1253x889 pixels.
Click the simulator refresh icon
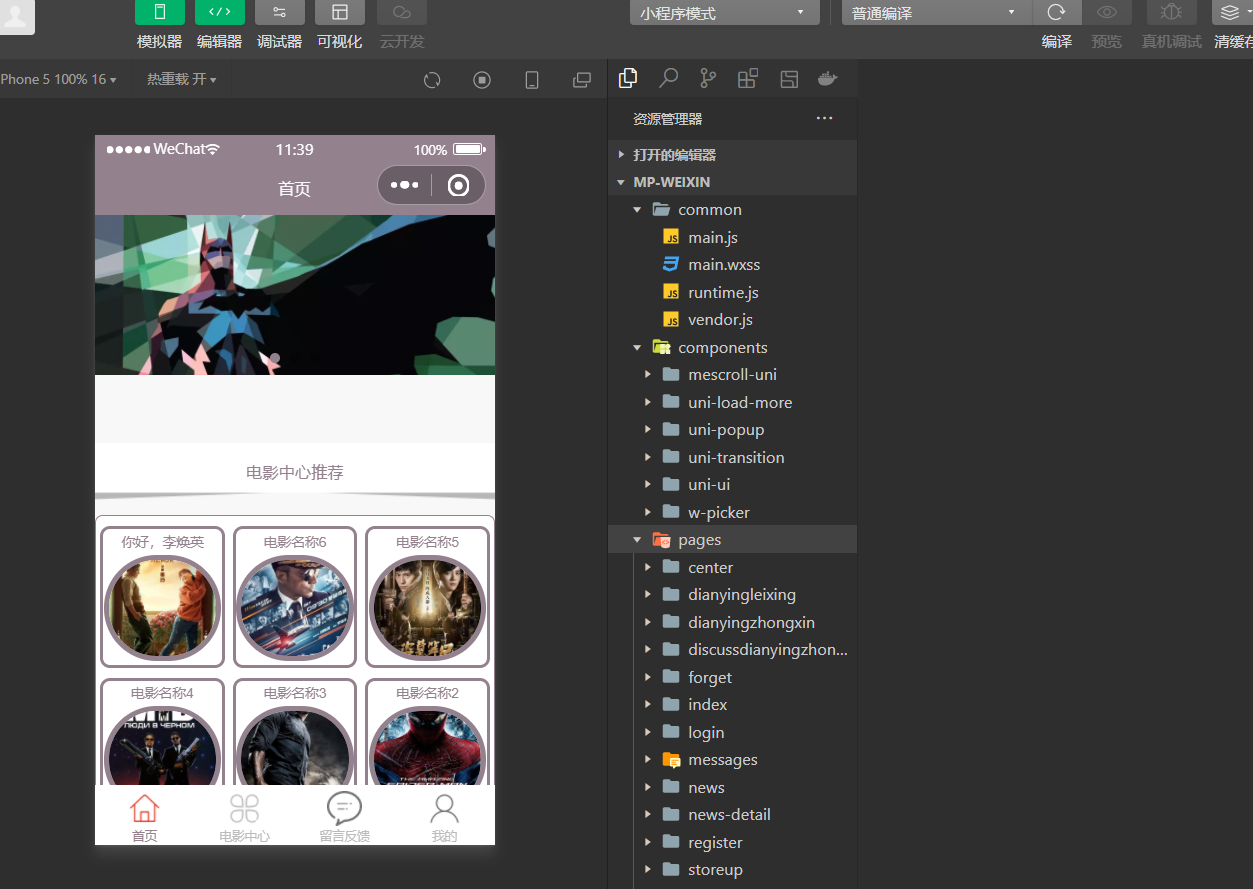[x=432, y=80]
